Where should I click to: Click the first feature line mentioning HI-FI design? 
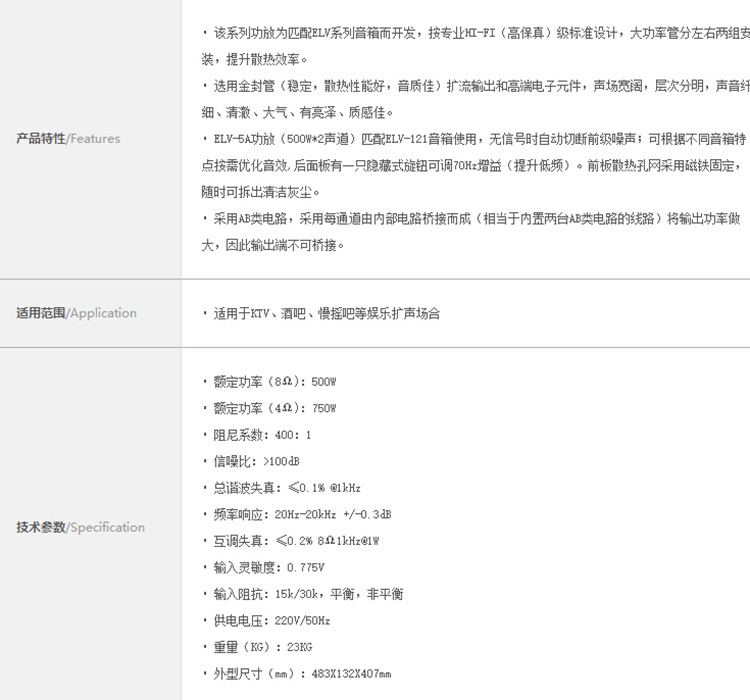tap(470, 34)
